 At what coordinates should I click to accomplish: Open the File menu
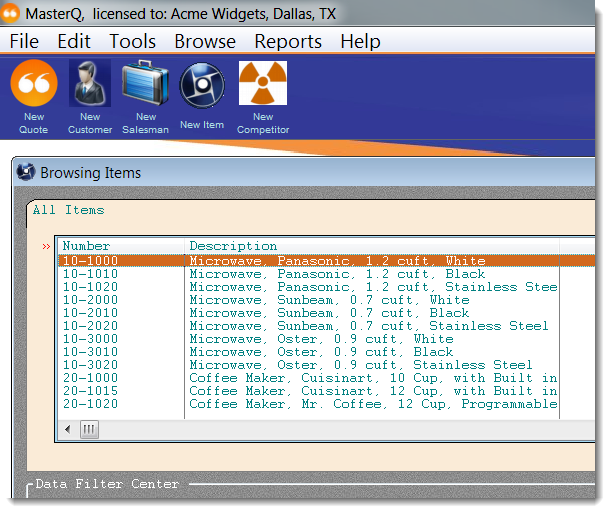click(x=24, y=41)
